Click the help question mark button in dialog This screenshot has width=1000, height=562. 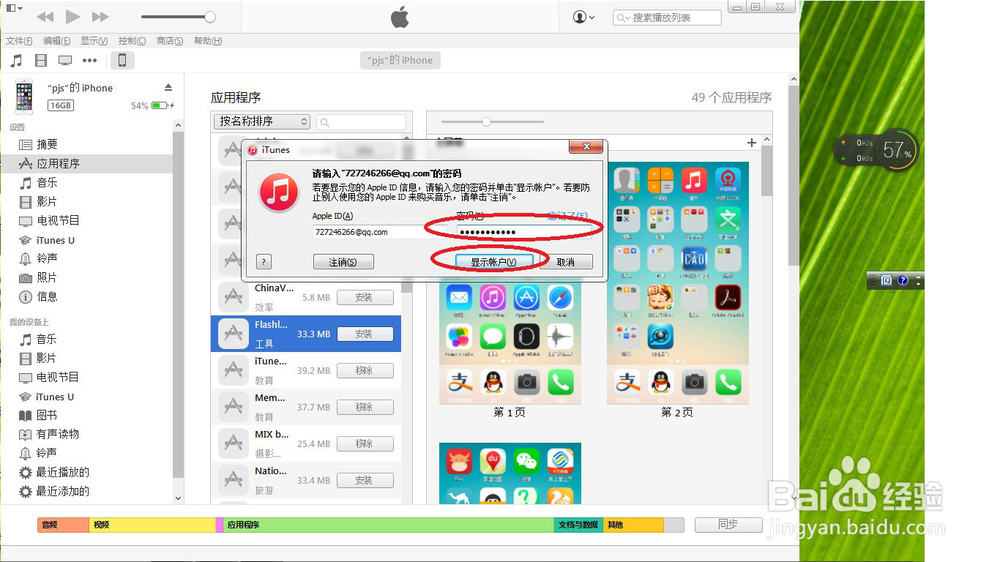pyautogui.click(x=263, y=262)
